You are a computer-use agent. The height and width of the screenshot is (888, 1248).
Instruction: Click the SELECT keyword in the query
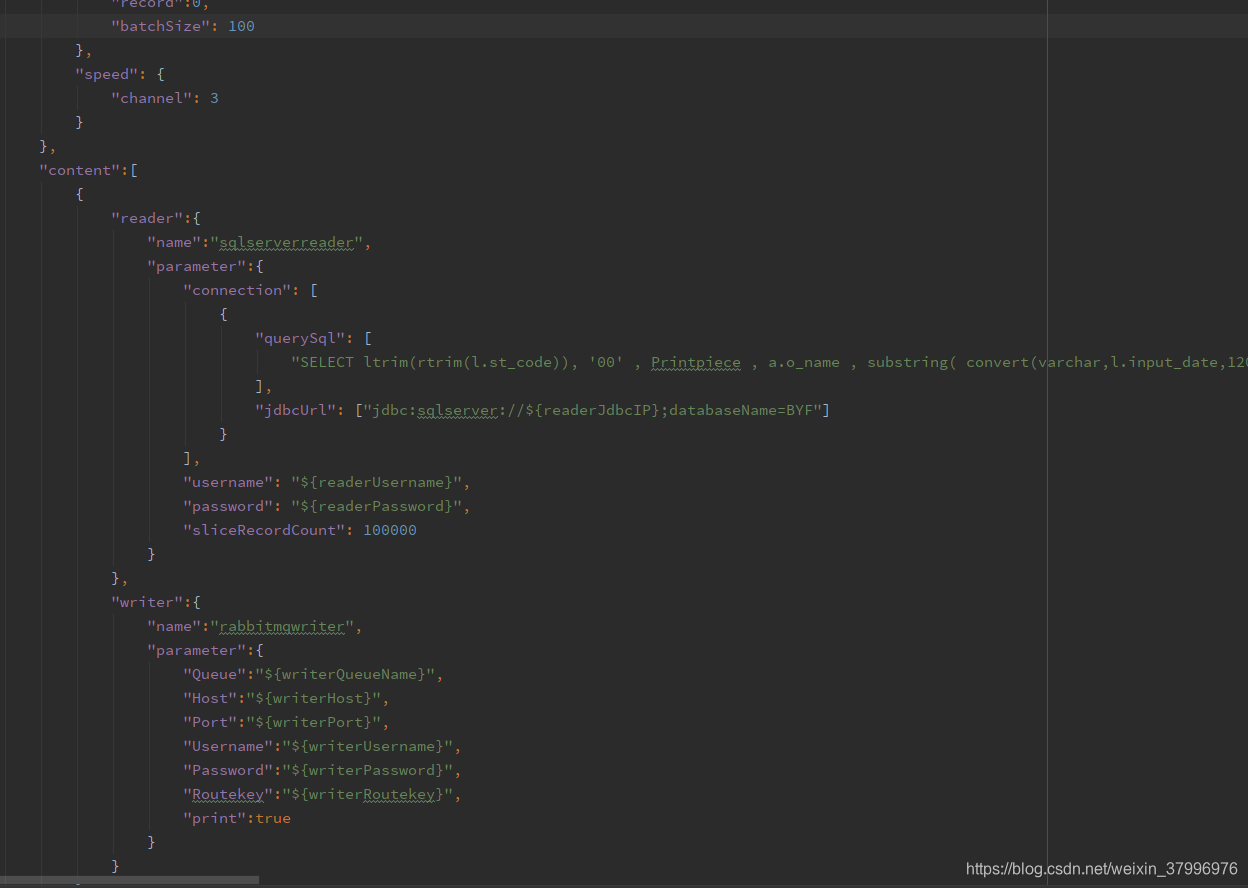point(327,362)
